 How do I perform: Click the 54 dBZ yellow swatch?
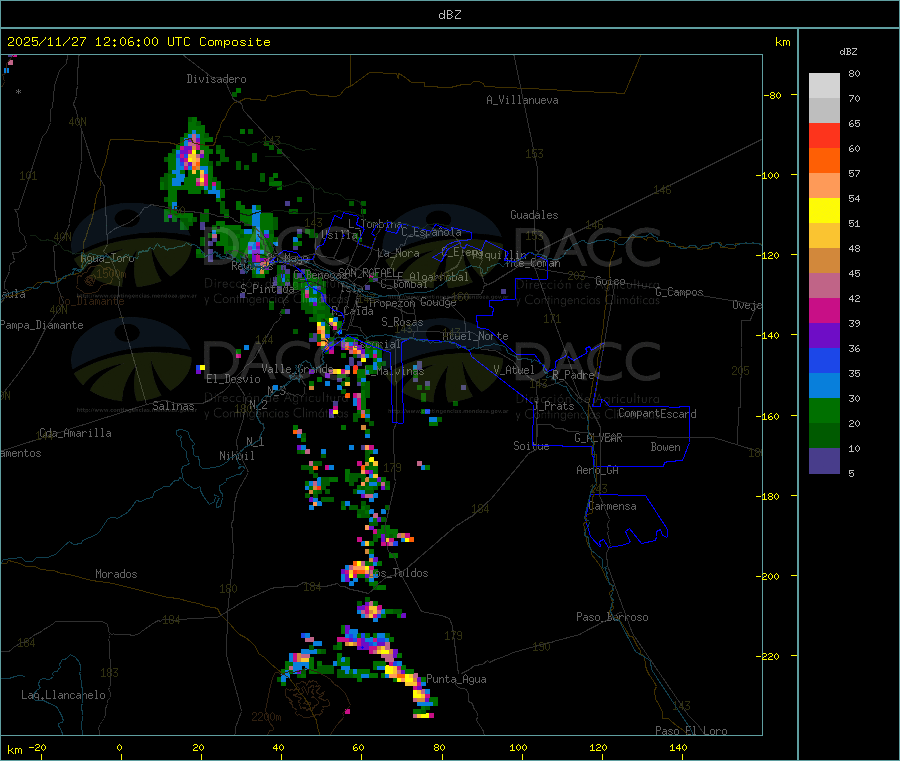[x=824, y=211]
